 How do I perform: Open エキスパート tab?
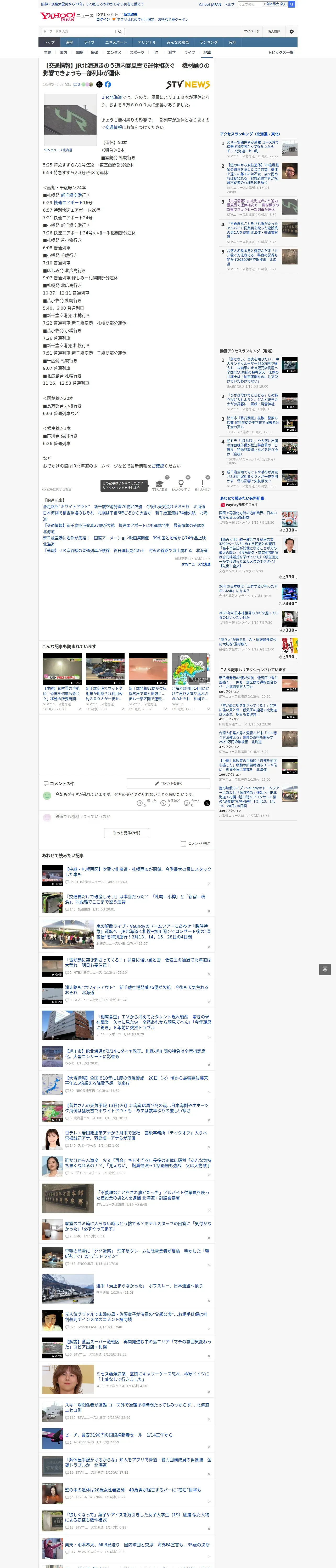pos(116,43)
